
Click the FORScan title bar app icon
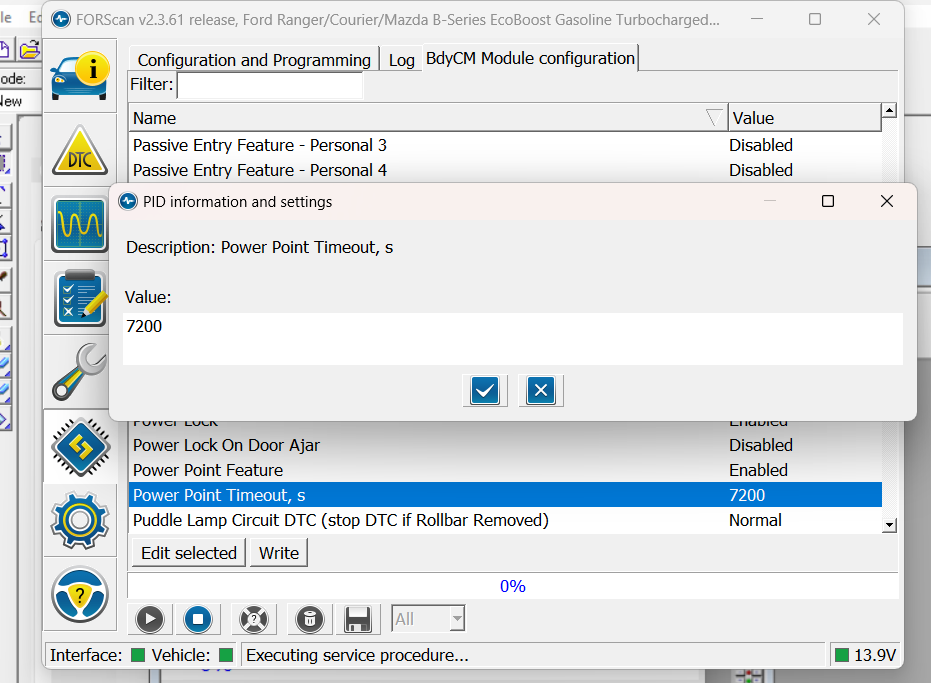coord(61,20)
